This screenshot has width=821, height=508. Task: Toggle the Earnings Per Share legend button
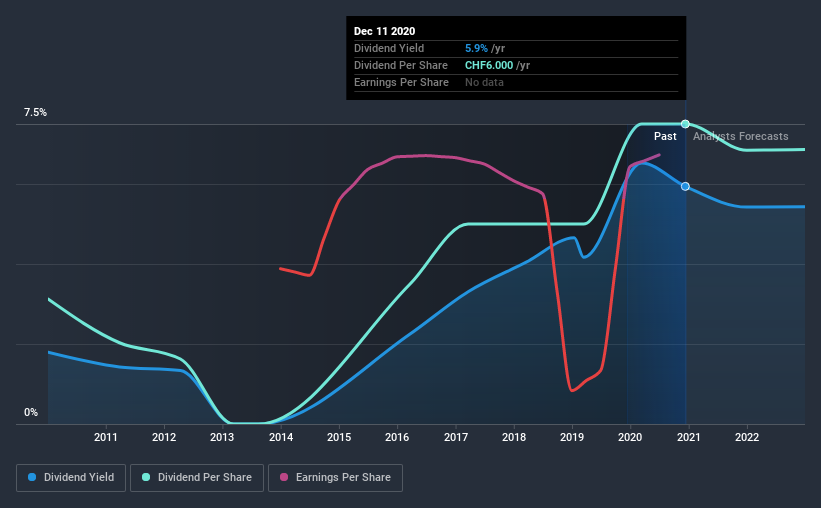[x=335, y=478]
